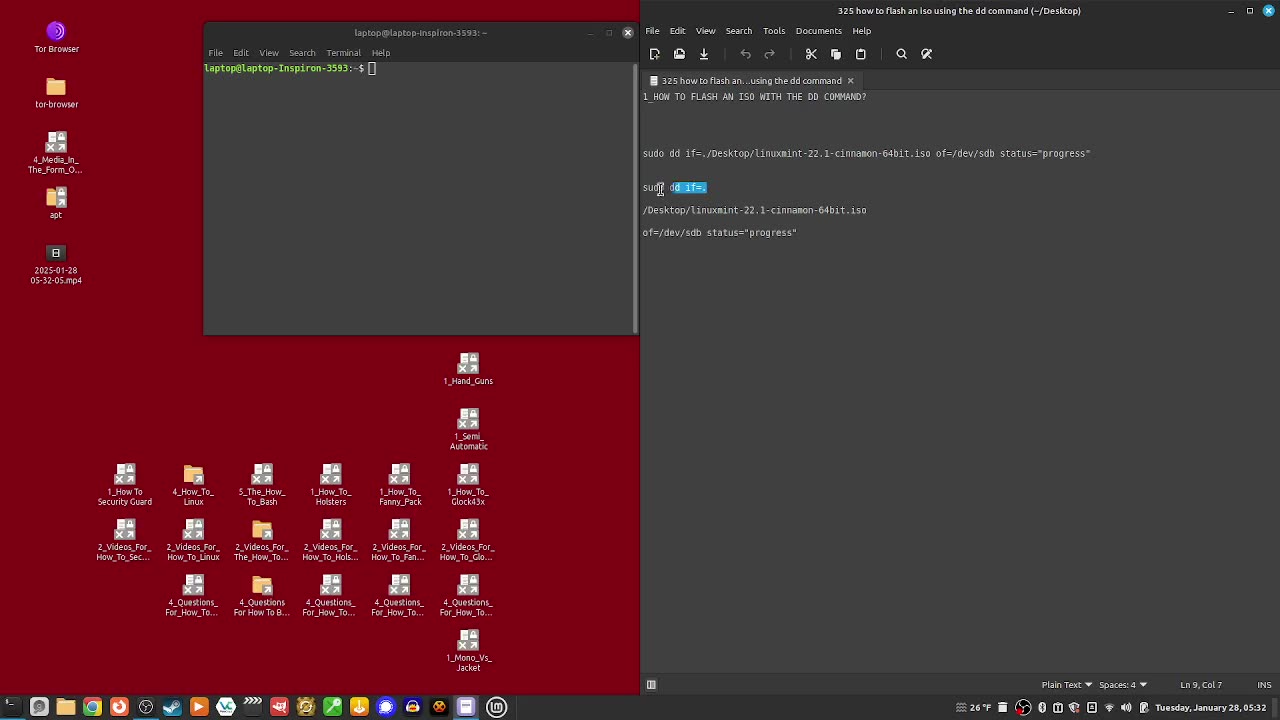Open the terminal's View menu

tap(269, 53)
